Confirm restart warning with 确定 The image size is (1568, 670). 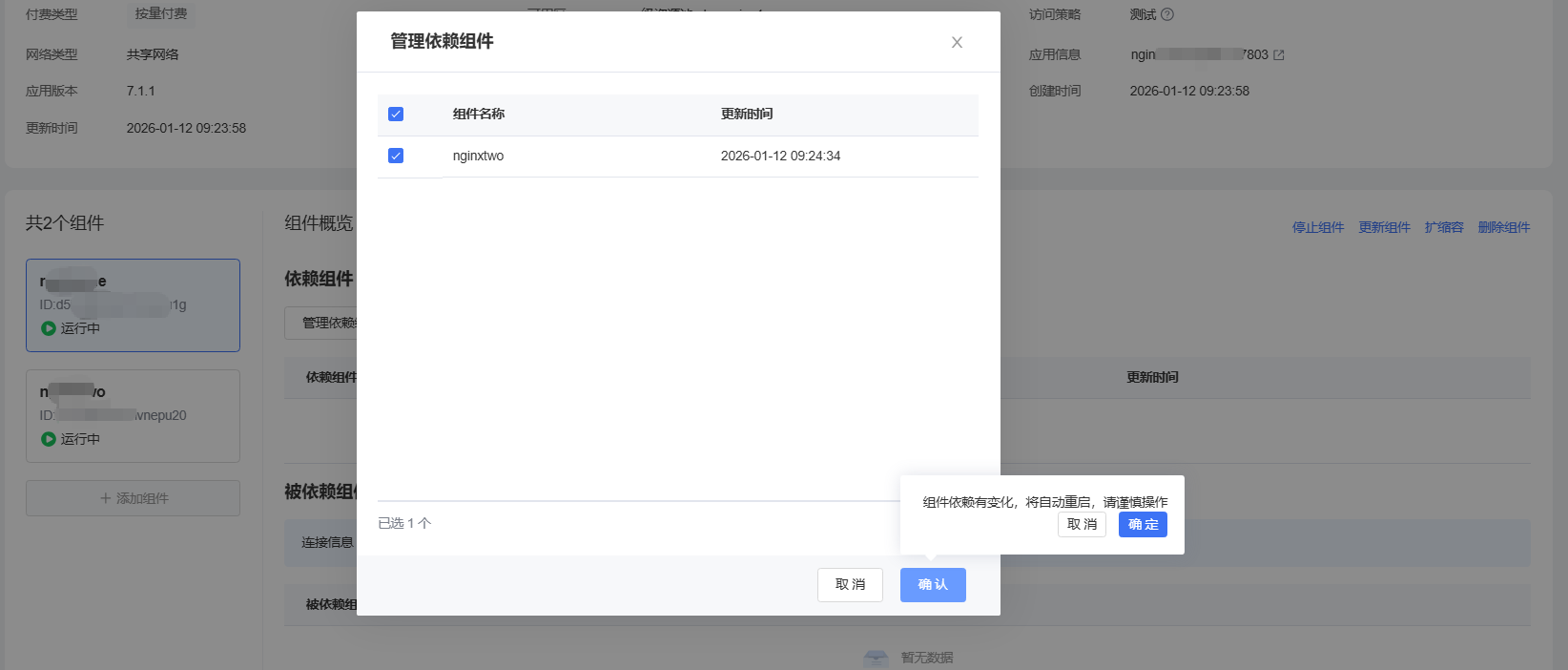1142,524
